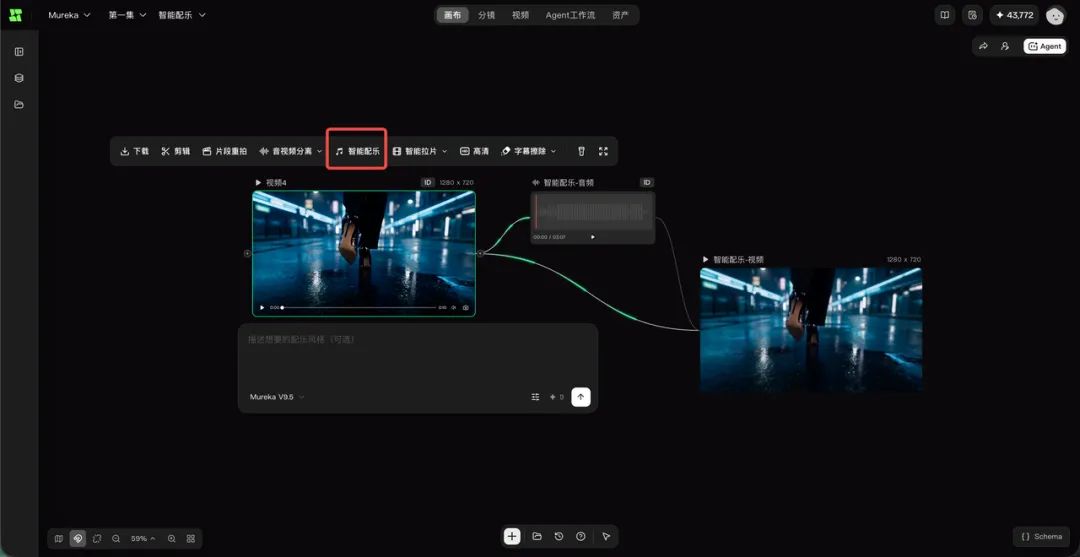Open the folder icon in left sidebar
The width and height of the screenshot is (1080, 557).
tap(19, 105)
